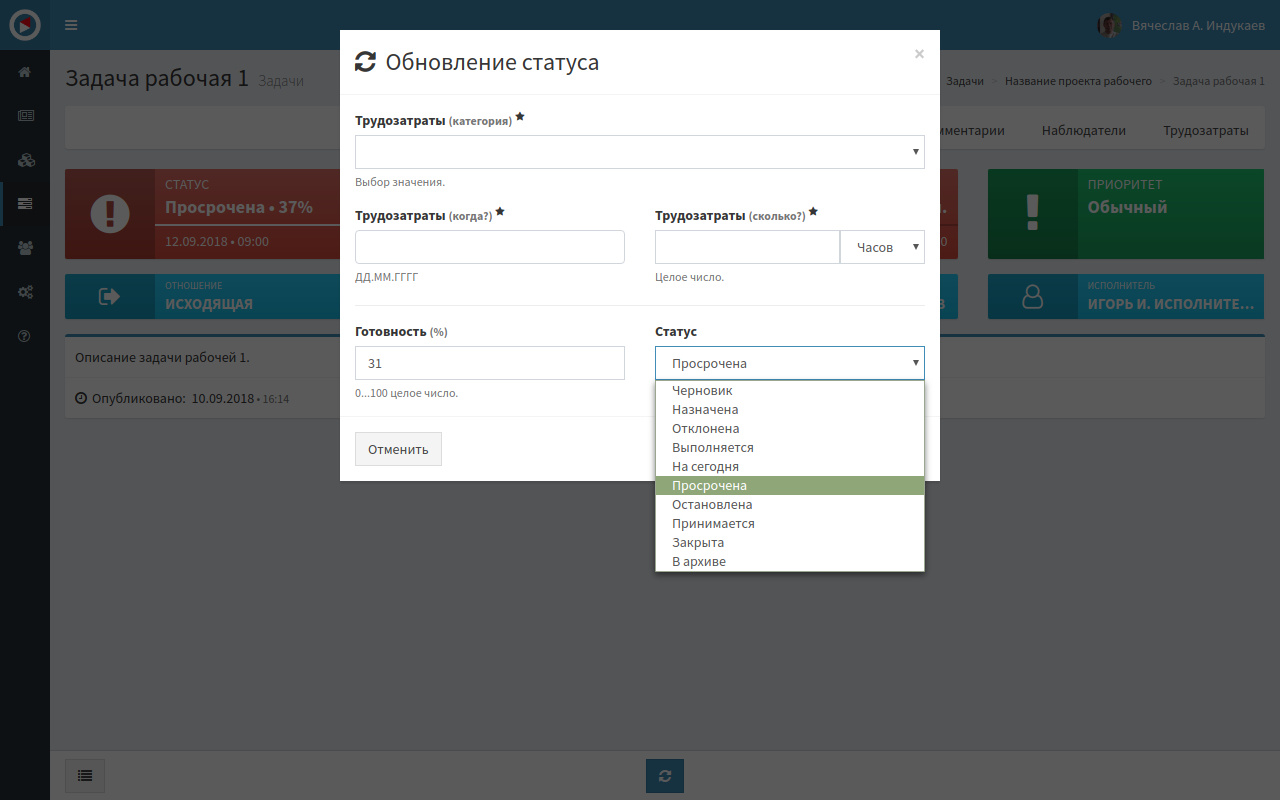Collapse the Статус select showing Просрочена
Screen dimensions: 1280x800
pyautogui.click(x=790, y=363)
